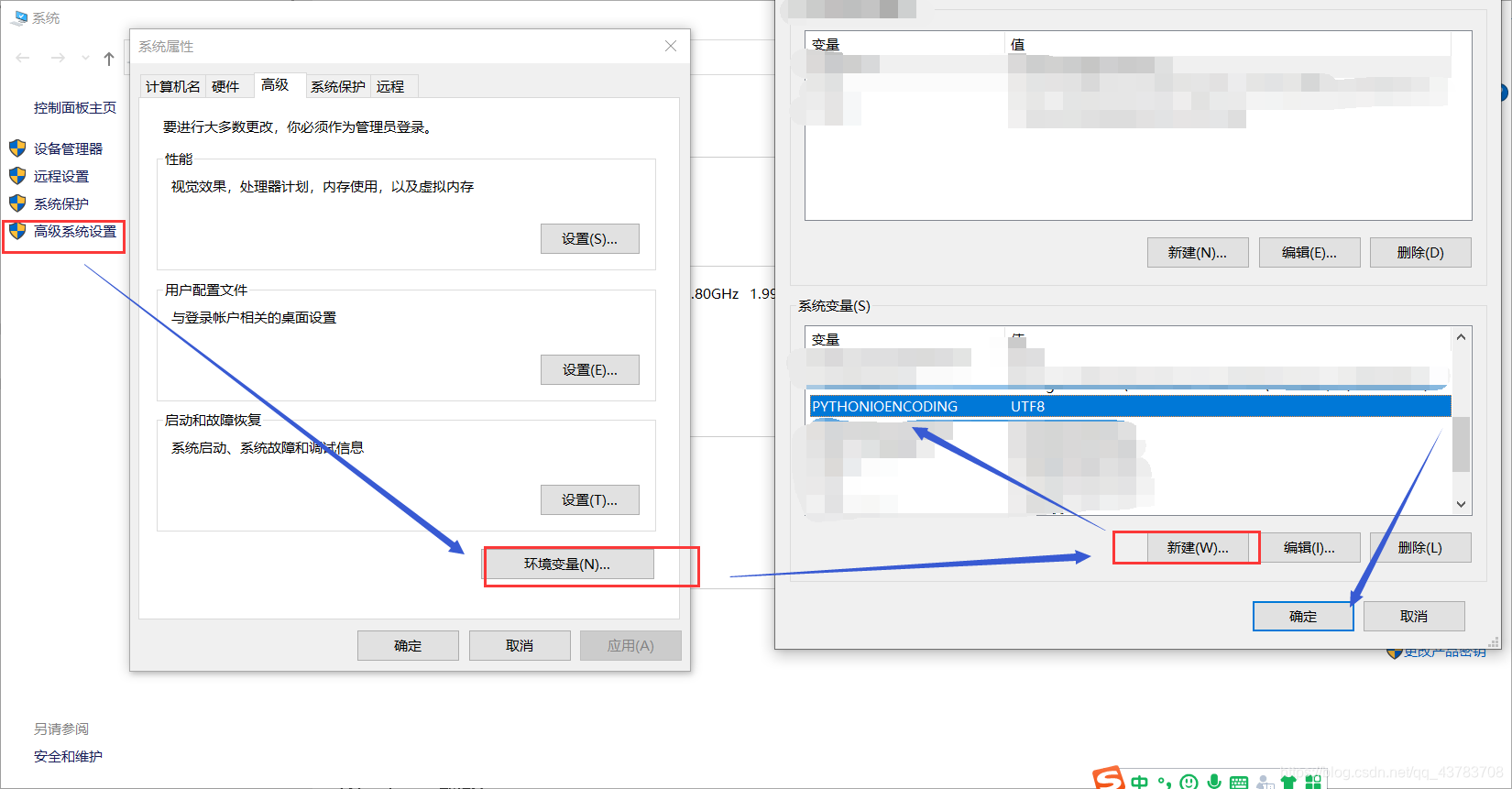Click the Sogou account login icon
The height and width of the screenshot is (789, 1512).
point(1265,782)
